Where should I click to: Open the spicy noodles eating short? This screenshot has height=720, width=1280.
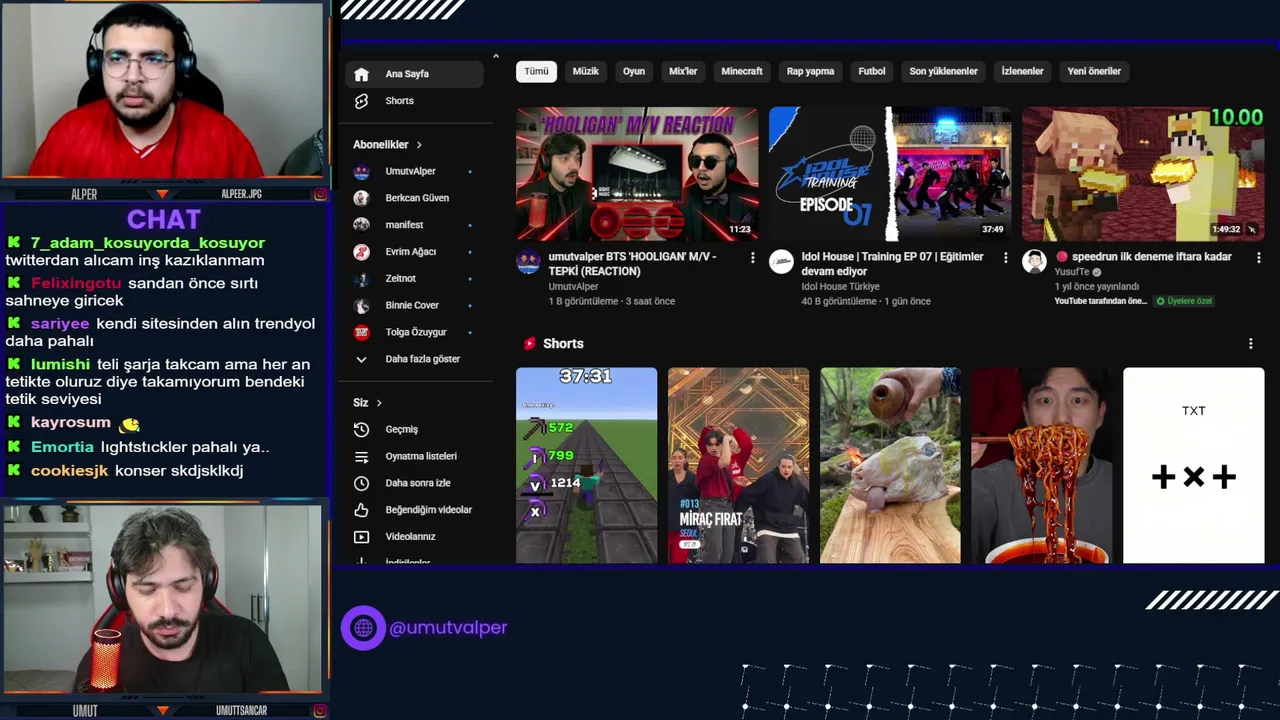1042,465
